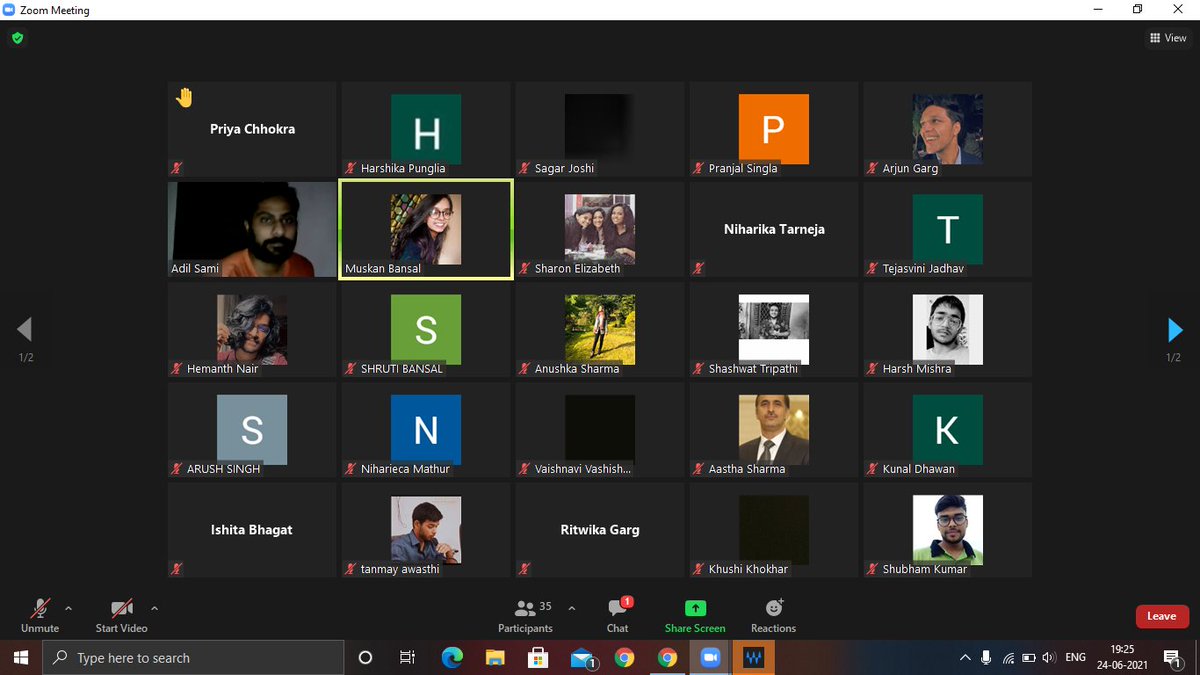Click the Ritwika Garg name tile
The height and width of the screenshot is (675, 1200).
tap(600, 530)
